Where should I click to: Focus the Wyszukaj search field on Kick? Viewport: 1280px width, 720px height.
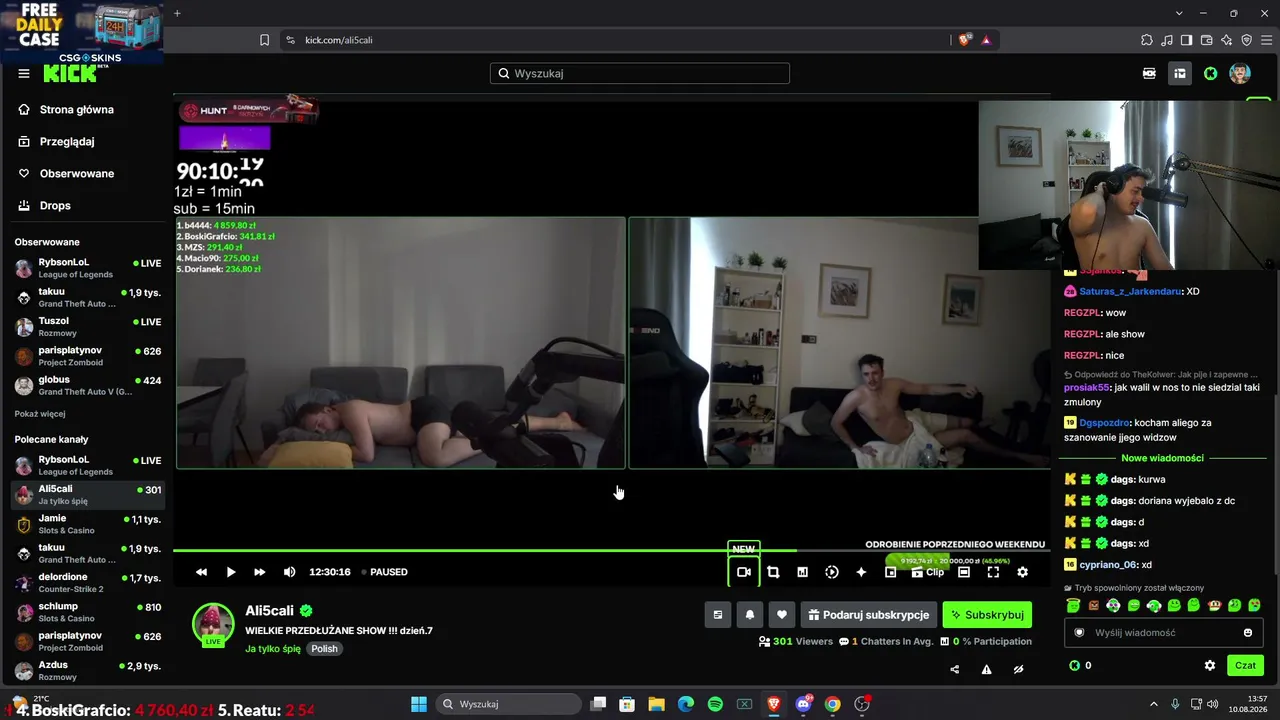(640, 73)
